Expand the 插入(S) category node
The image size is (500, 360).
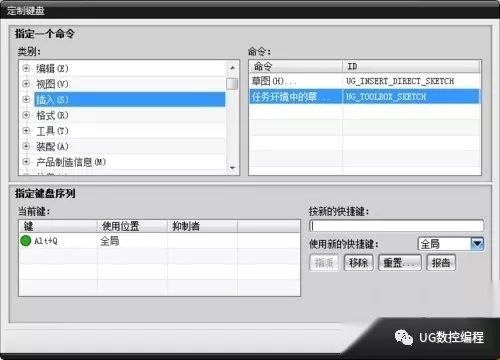point(26,99)
